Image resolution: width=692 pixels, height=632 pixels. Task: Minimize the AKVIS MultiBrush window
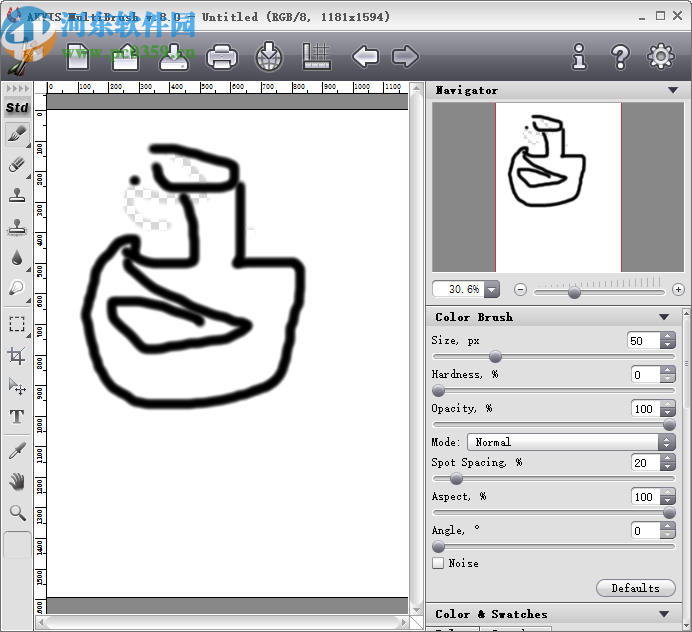pos(642,17)
